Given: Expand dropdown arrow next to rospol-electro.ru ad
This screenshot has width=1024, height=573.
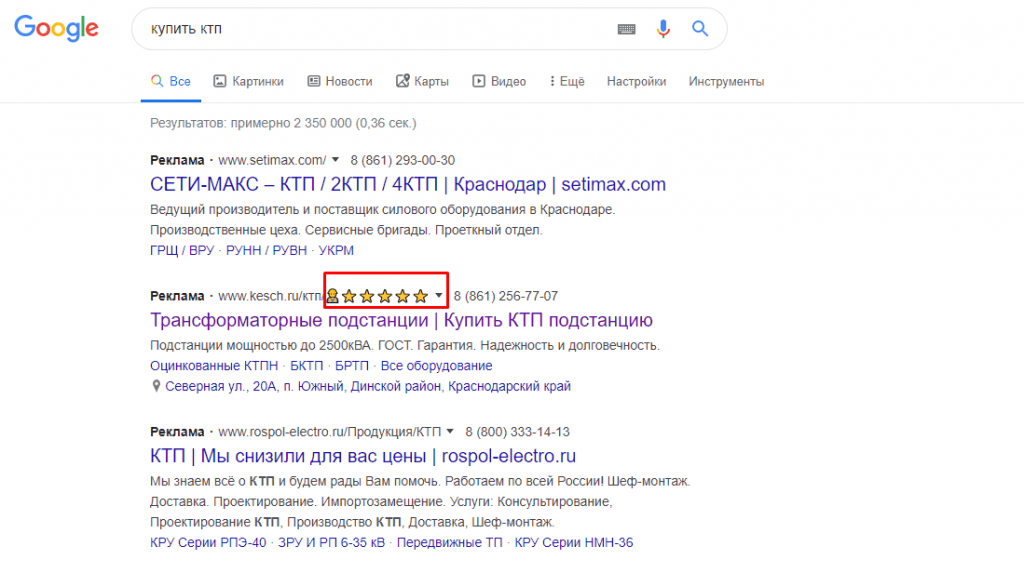Looking at the screenshot, I should tap(450, 431).
